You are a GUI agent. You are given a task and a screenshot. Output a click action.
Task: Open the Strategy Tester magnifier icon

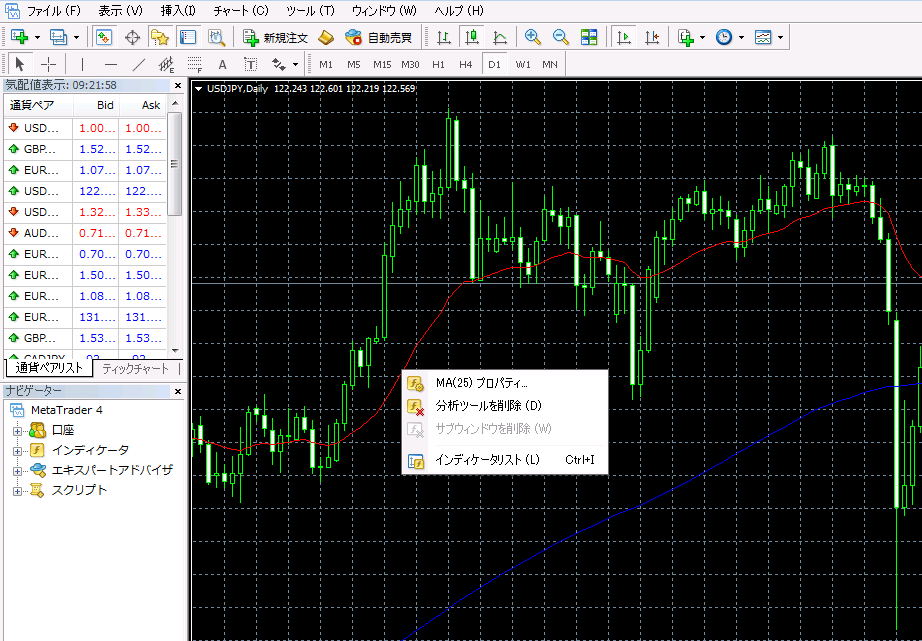pyautogui.click(x=217, y=37)
